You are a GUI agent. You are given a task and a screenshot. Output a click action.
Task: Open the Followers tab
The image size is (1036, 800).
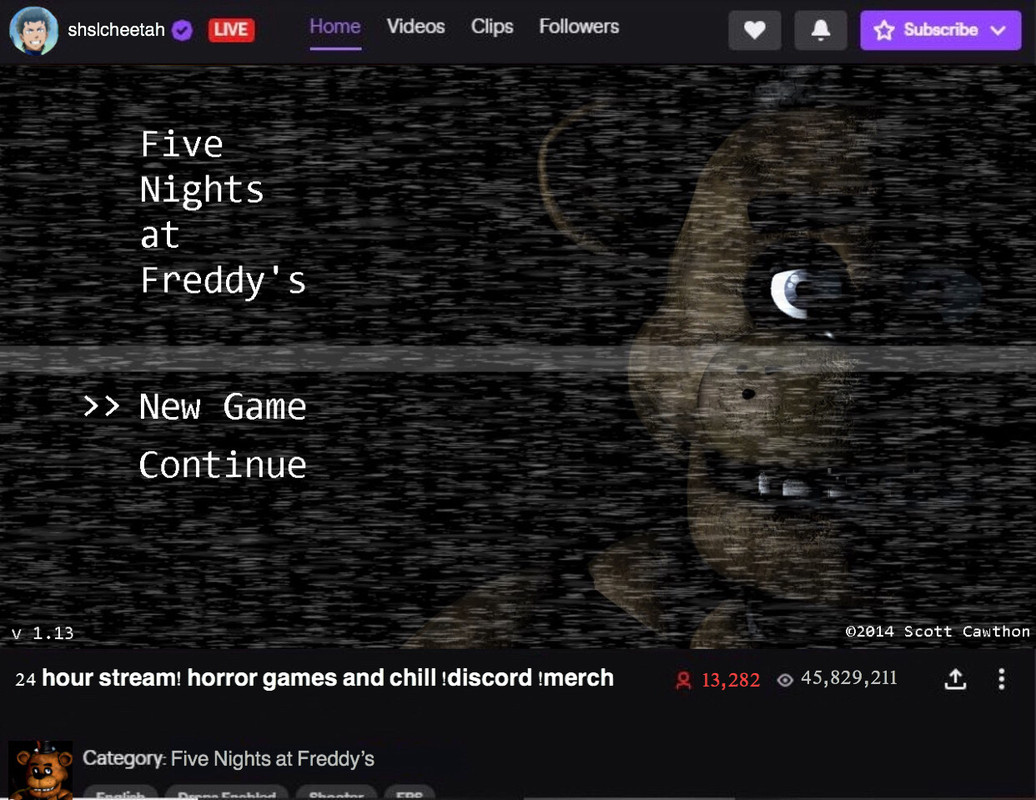579,27
